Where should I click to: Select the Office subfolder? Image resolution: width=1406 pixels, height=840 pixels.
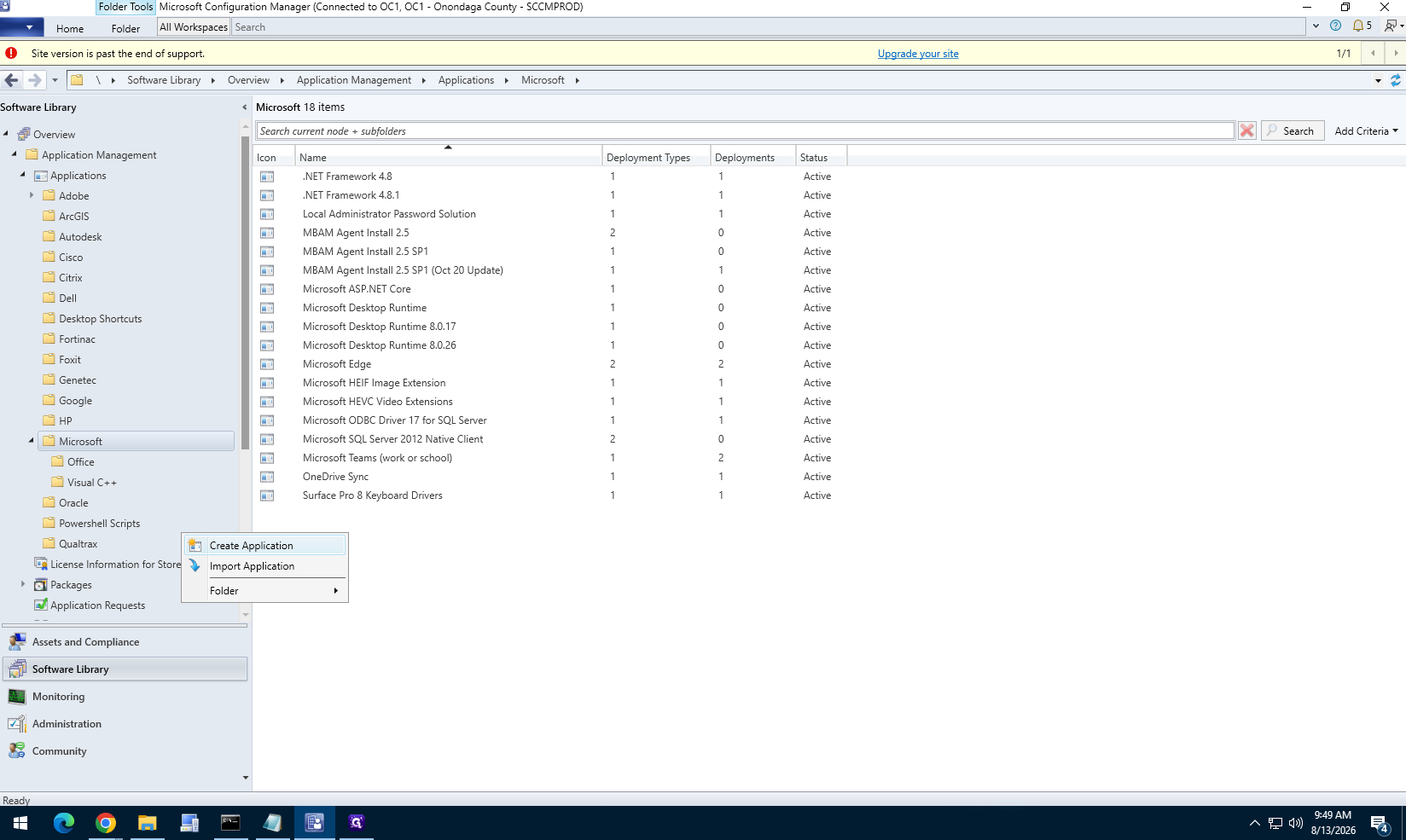81,461
